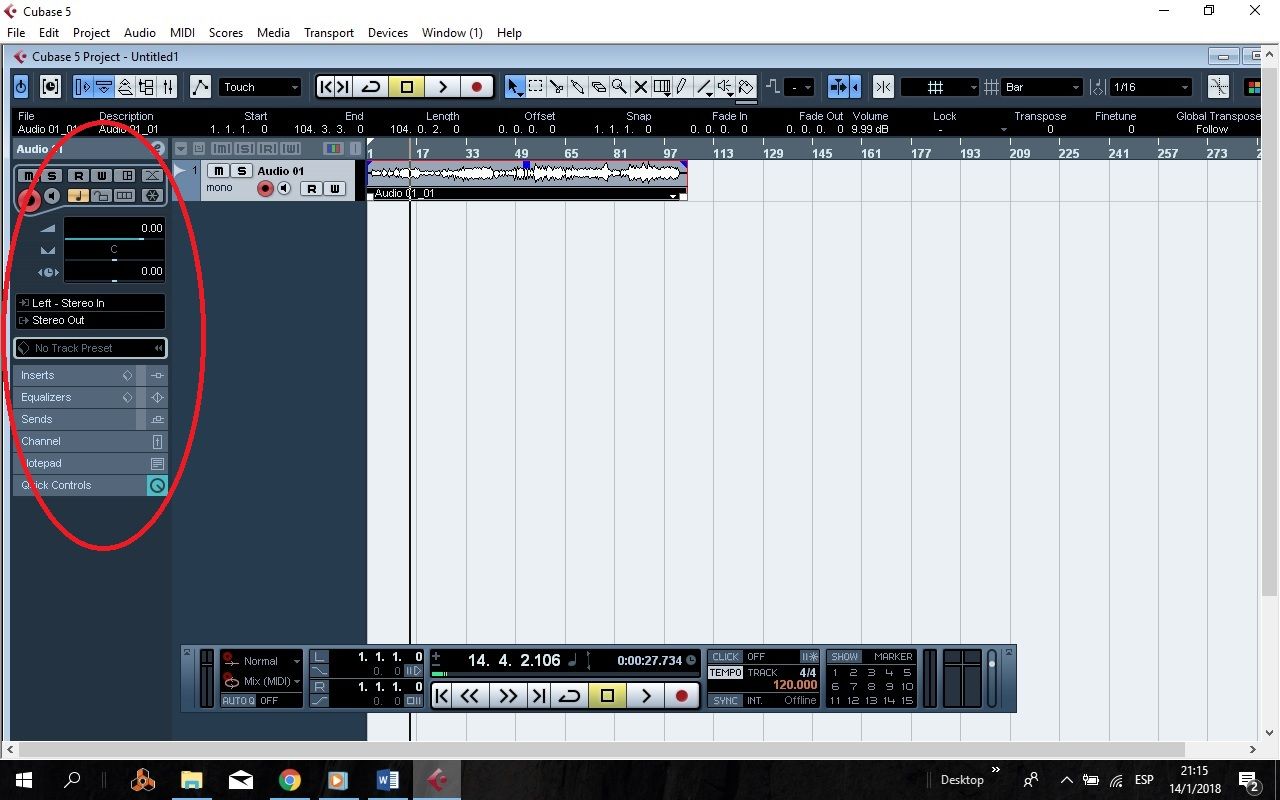
Task: Open Normal record mode dropdown
Action: point(262,661)
